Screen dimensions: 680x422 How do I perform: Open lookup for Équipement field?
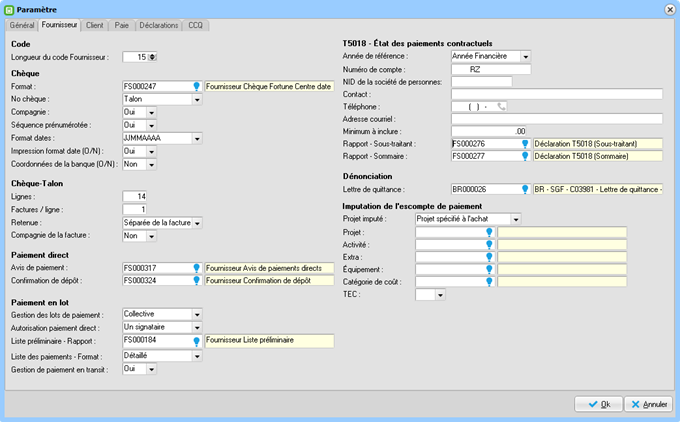[x=489, y=270]
